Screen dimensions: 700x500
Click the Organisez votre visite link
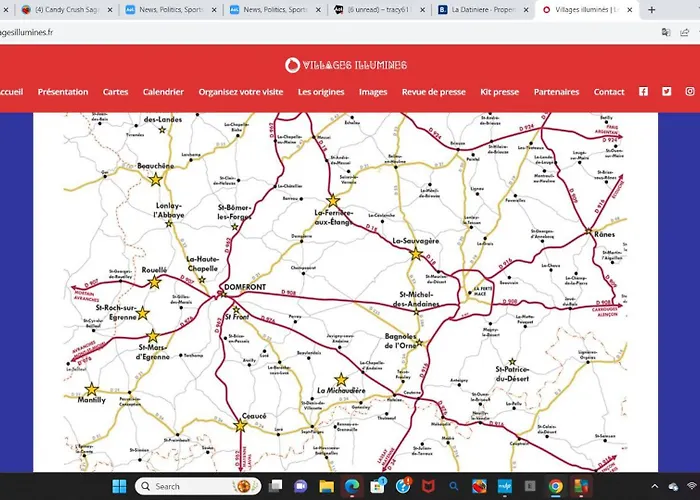tap(241, 92)
